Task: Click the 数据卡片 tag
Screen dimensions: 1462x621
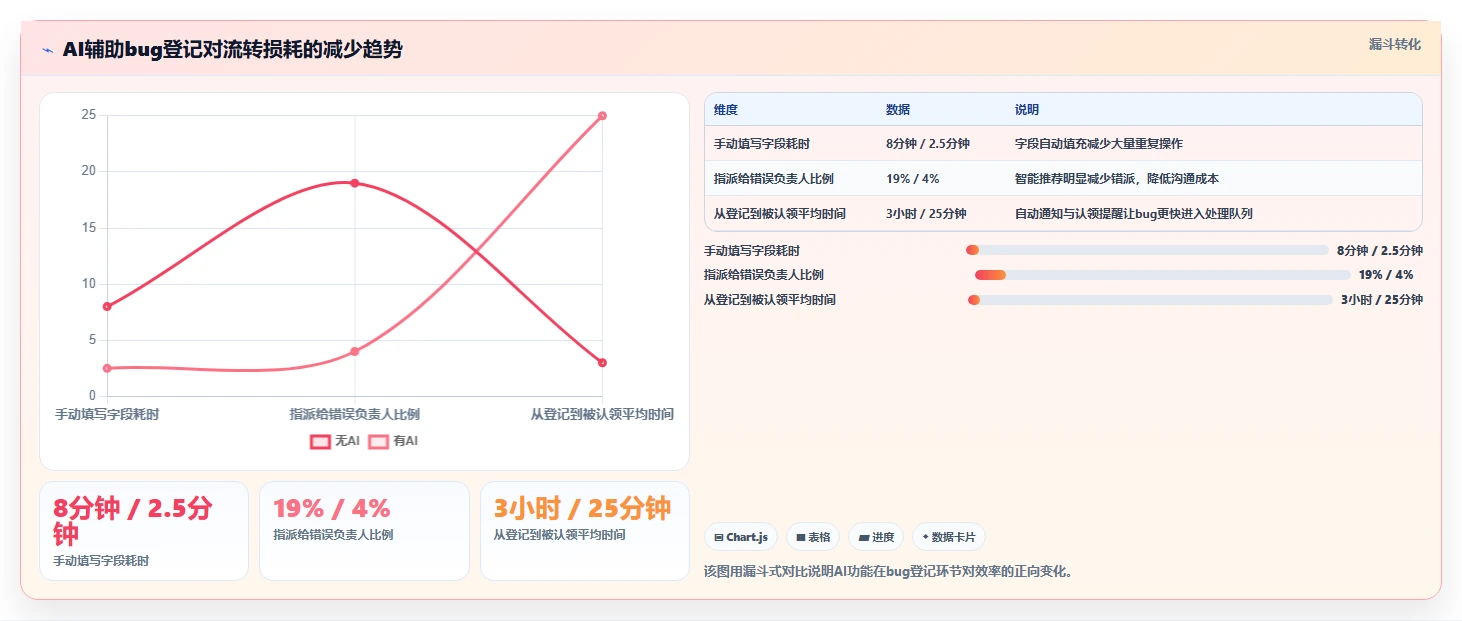Action: pos(949,537)
